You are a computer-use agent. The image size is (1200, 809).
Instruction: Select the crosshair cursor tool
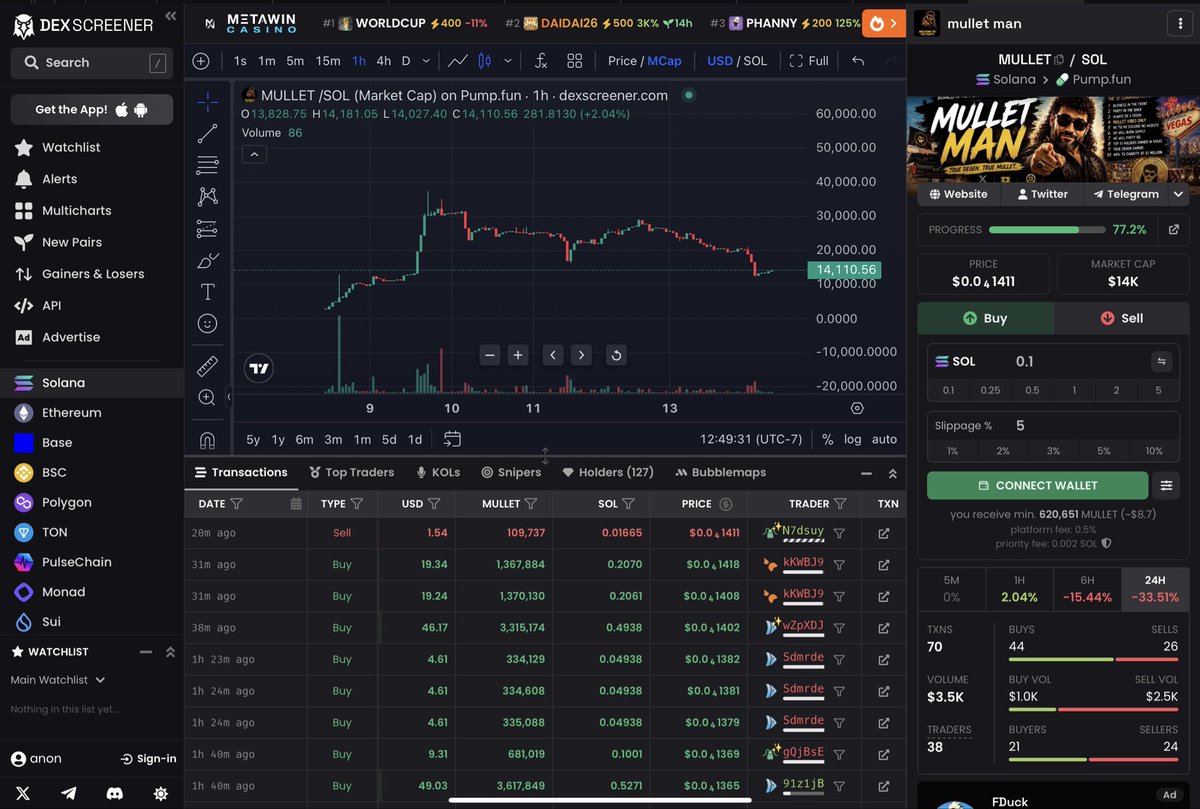coord(207,101)
